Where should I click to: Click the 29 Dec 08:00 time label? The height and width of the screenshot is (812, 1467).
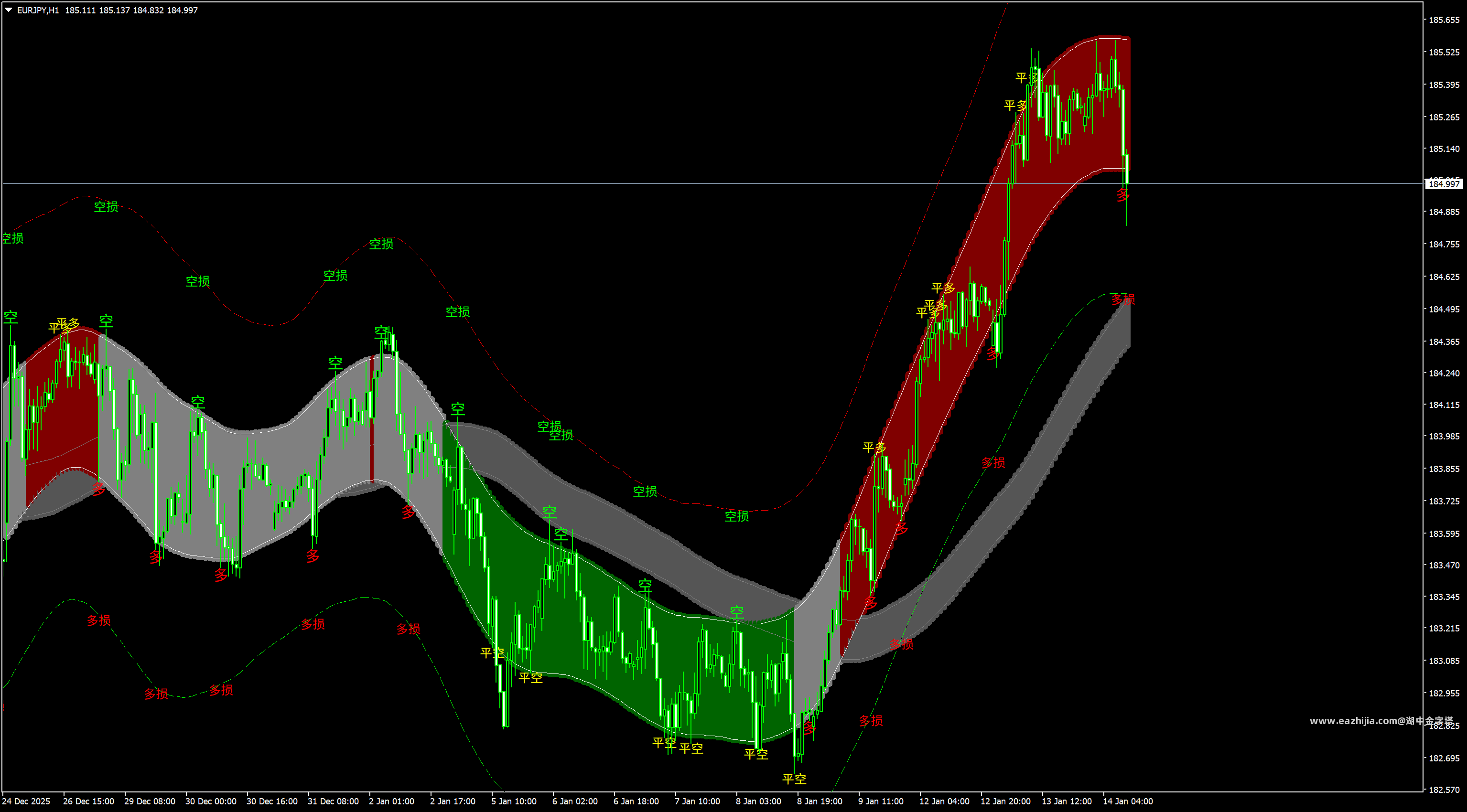(150, 802)
